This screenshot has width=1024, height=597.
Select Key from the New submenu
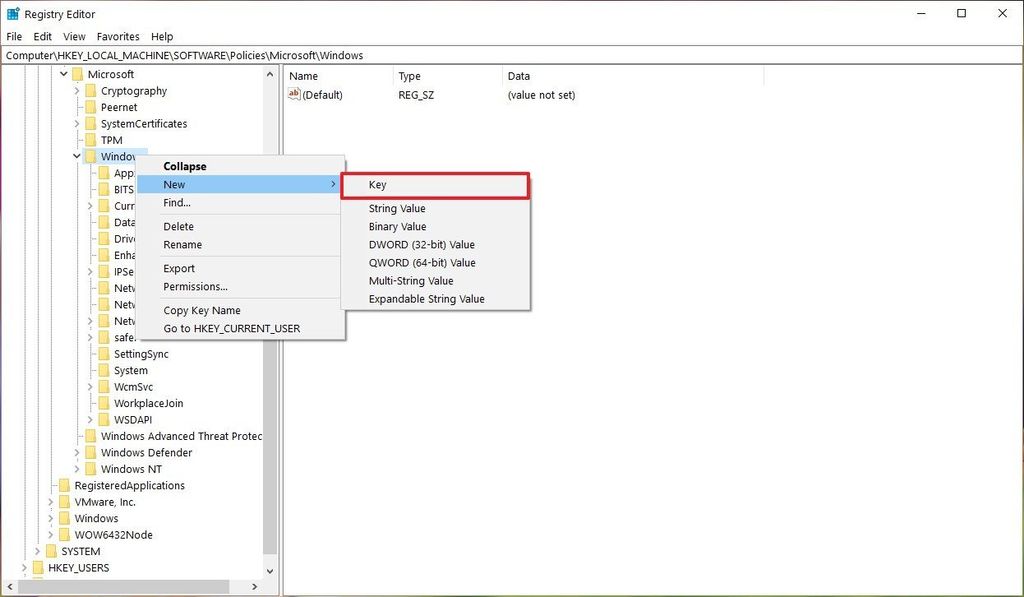click(378, 184)
